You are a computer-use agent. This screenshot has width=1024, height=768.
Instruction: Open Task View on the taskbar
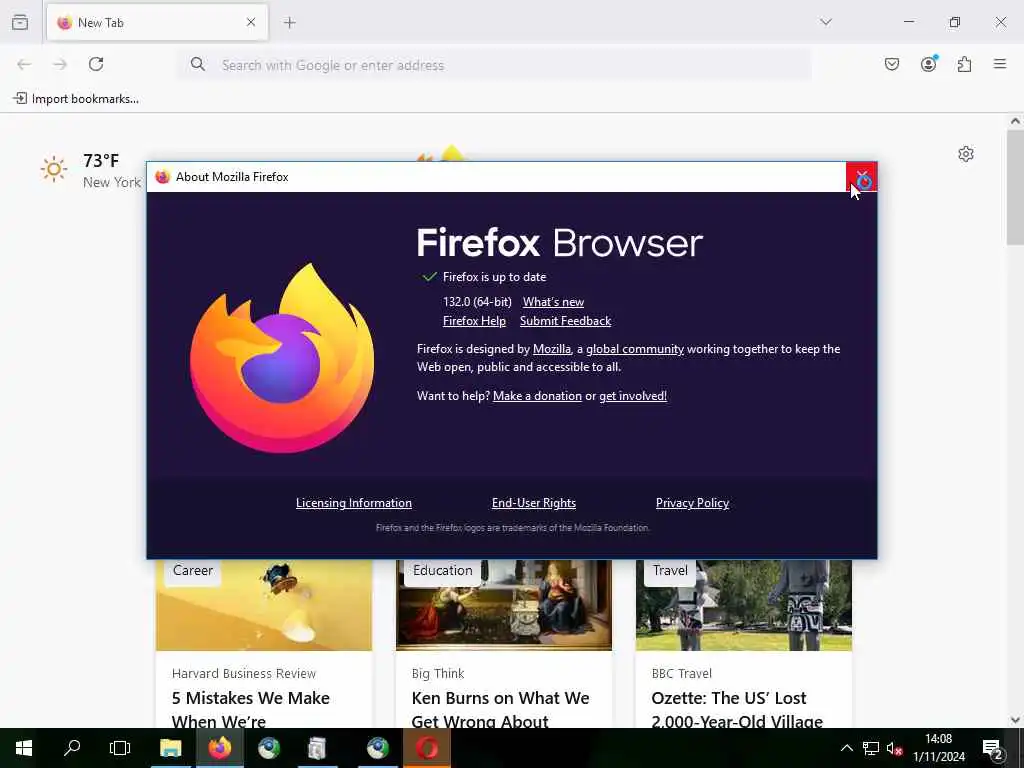(120, 748)
